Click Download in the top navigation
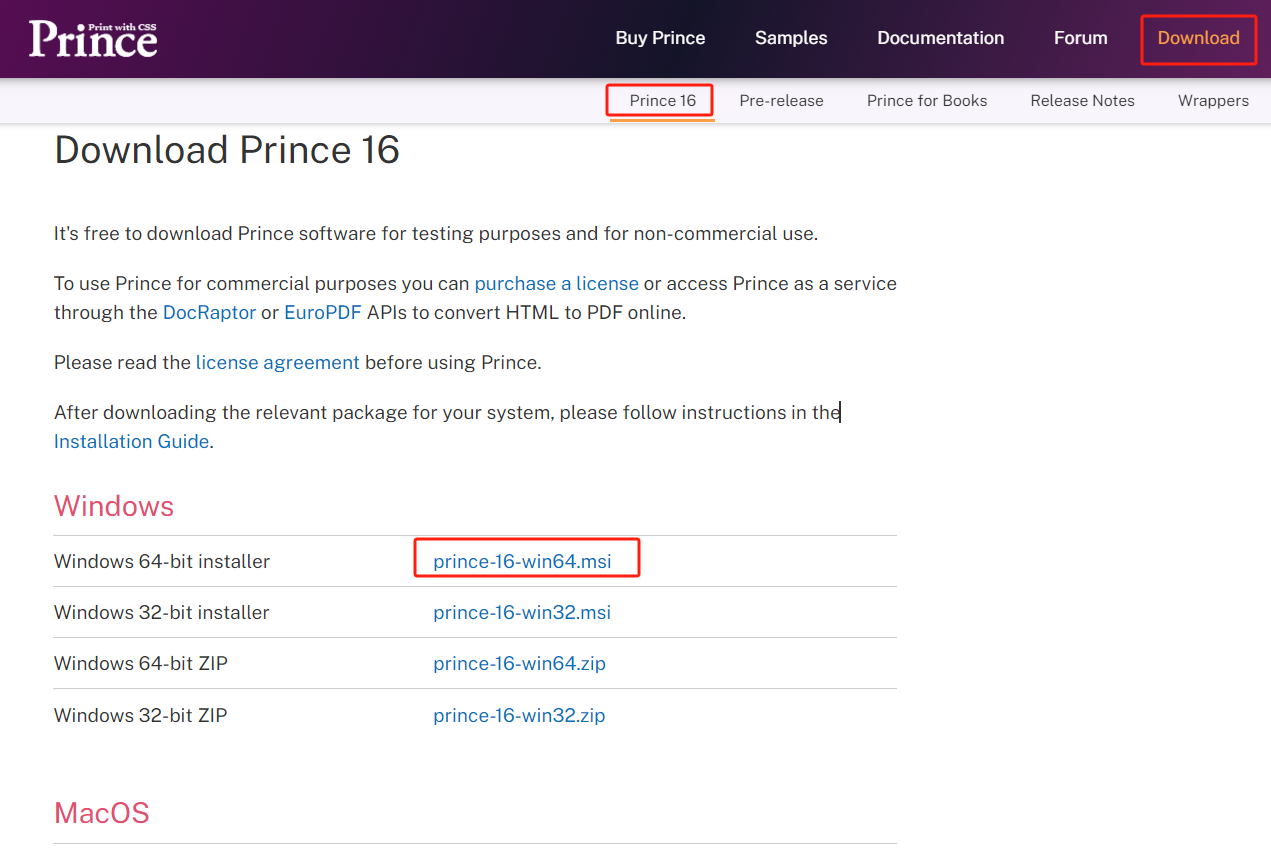The width and height of the screenshot is (1271, 855). pyautogui.click(x=1198, y=38)
